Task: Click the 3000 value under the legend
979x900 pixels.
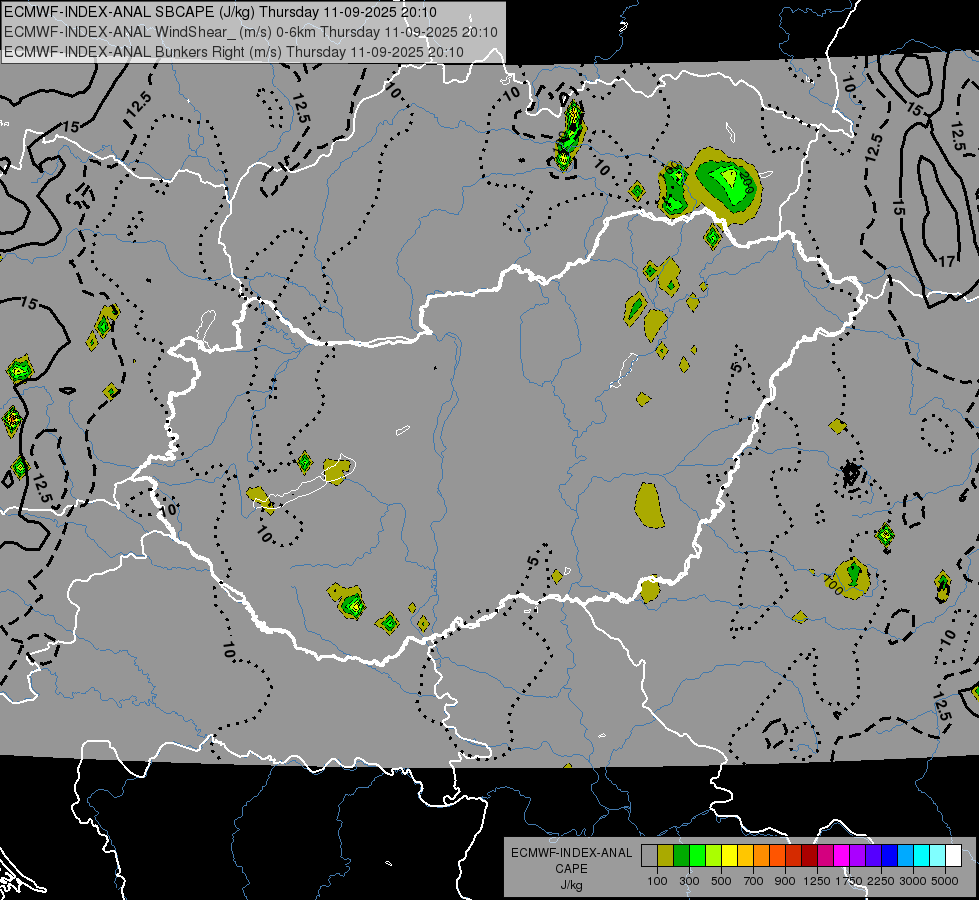Action: (913, 881)
